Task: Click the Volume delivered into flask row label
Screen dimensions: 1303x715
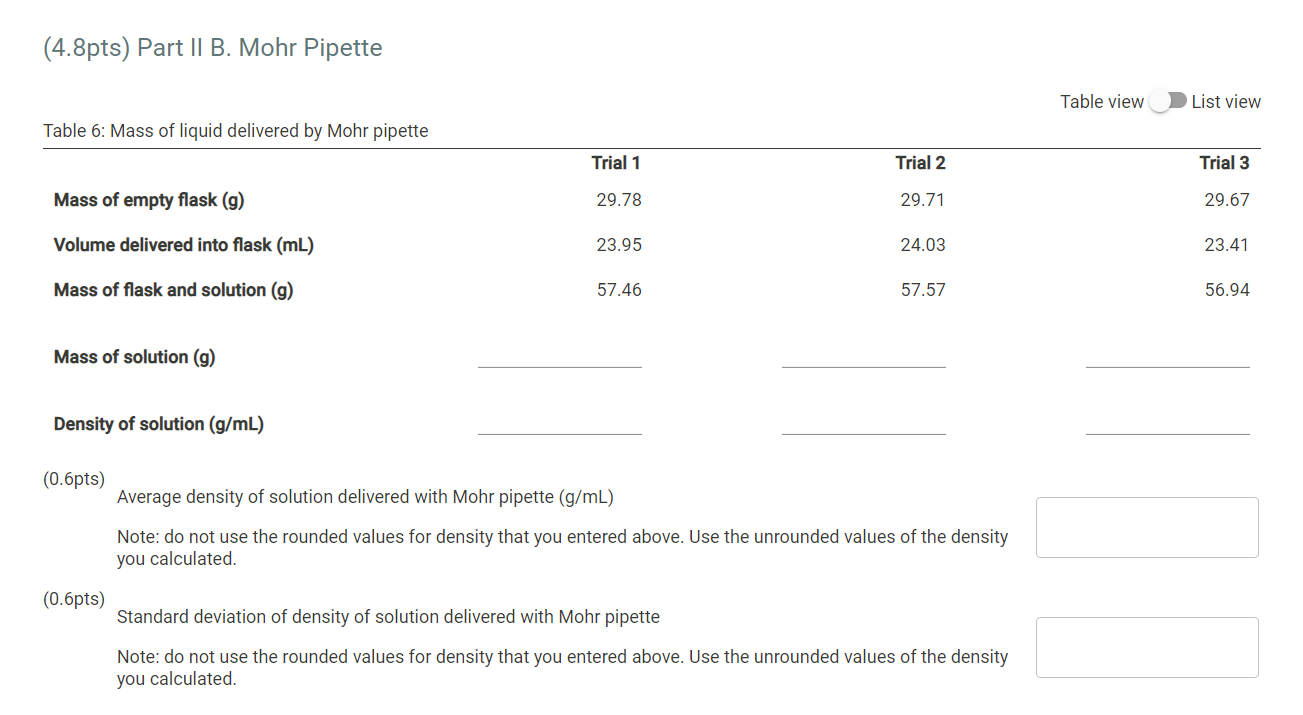Action: [x=183, y=244]
